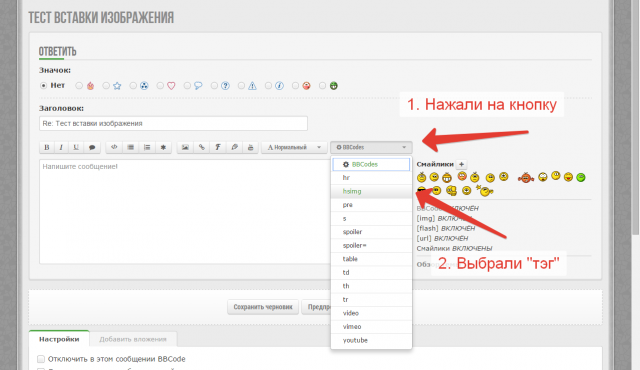Viewport: 640px width, 370px height.
Task: Click the [url] ВКЛЮЧЁН status text
Action: 442,238
